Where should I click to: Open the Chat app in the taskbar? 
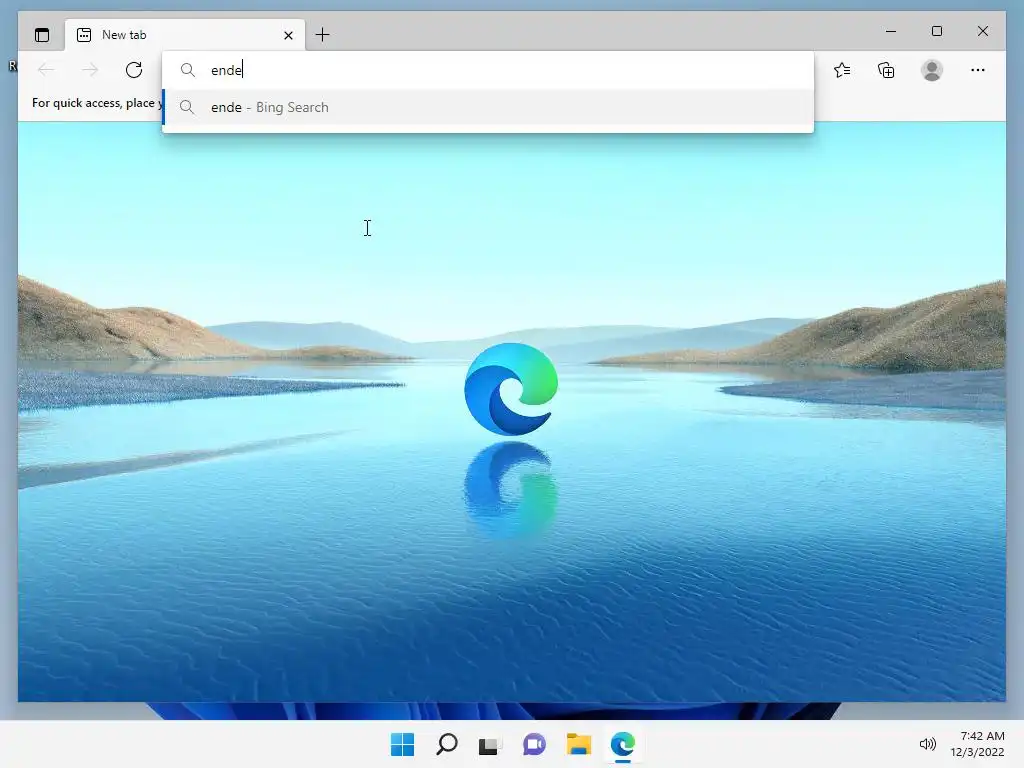click(534, 744)
